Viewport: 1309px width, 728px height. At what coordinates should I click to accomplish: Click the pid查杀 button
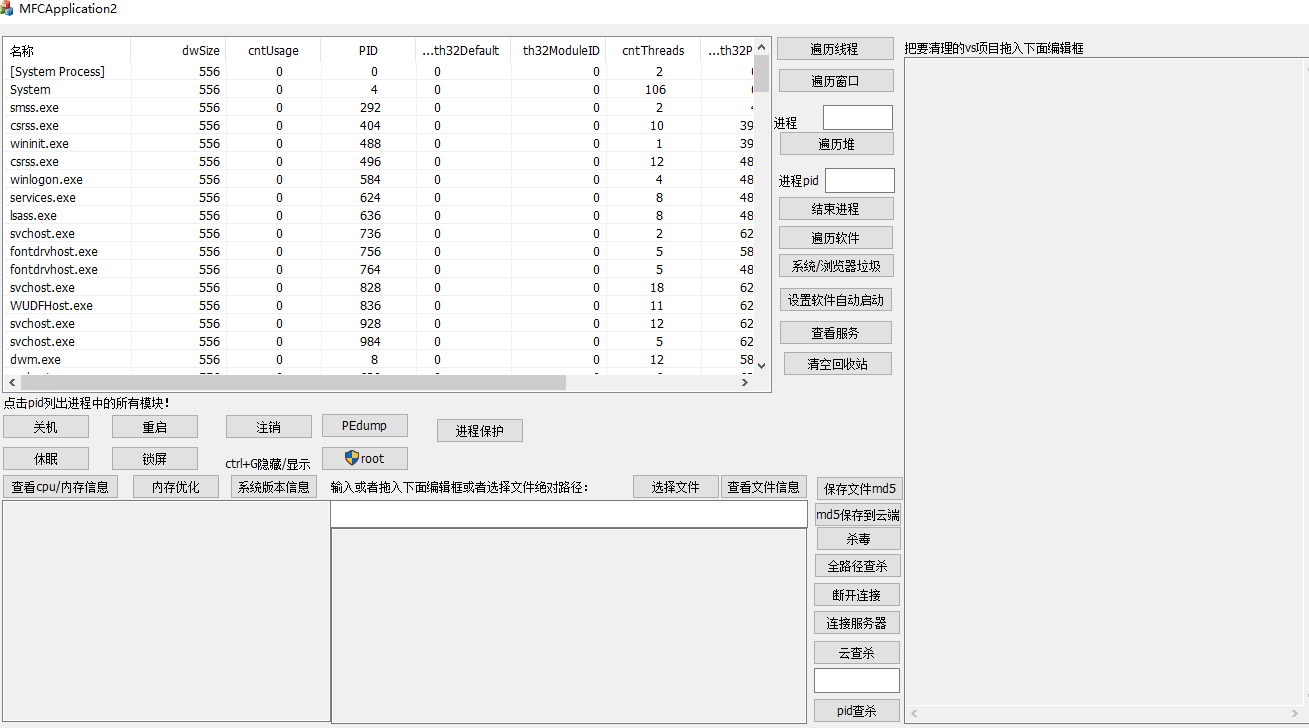tap(857, 711)
